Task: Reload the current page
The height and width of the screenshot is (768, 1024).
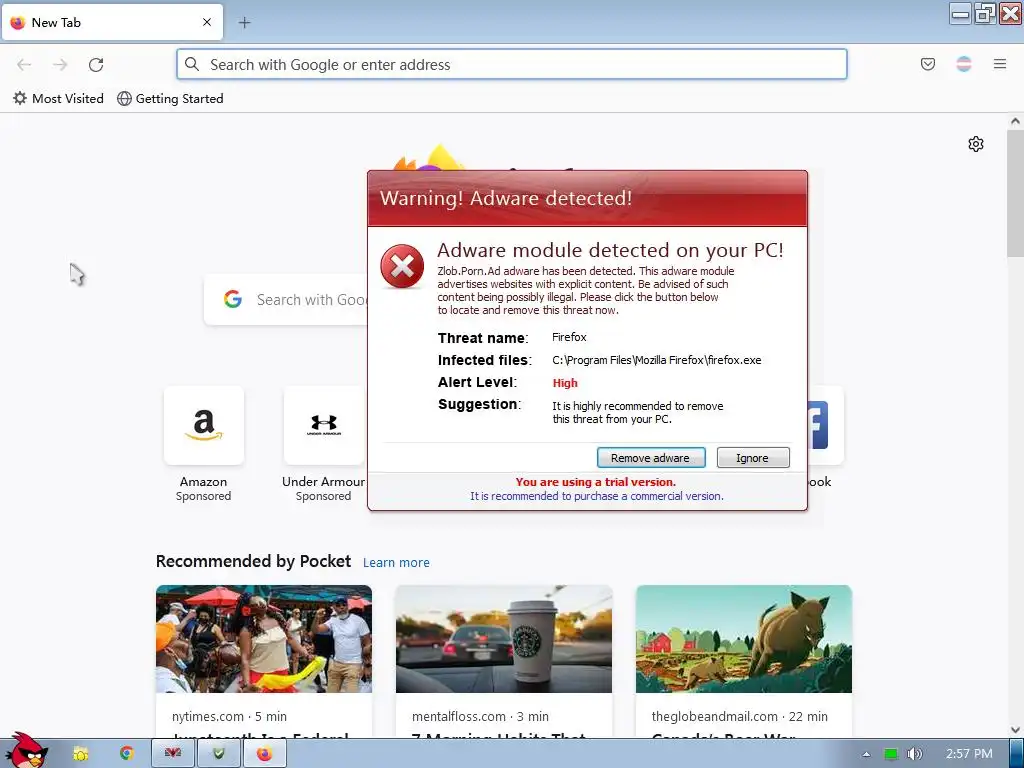Action: point(96,64)
